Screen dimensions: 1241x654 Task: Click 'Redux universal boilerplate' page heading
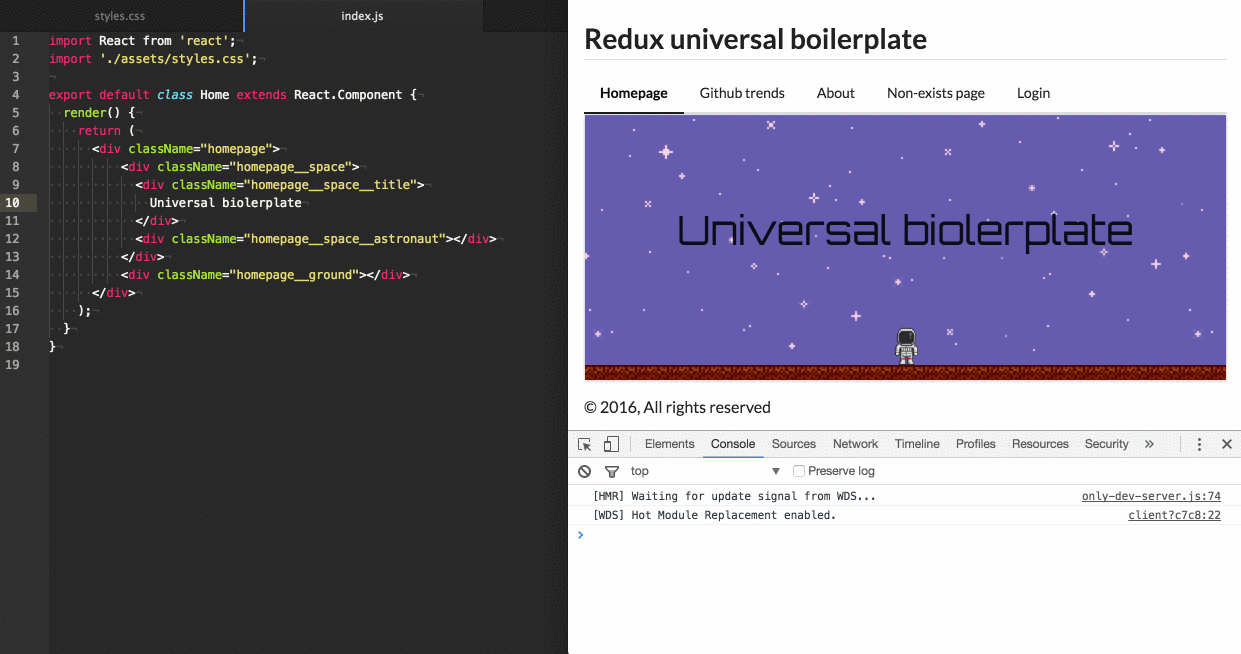click(755, 39)
